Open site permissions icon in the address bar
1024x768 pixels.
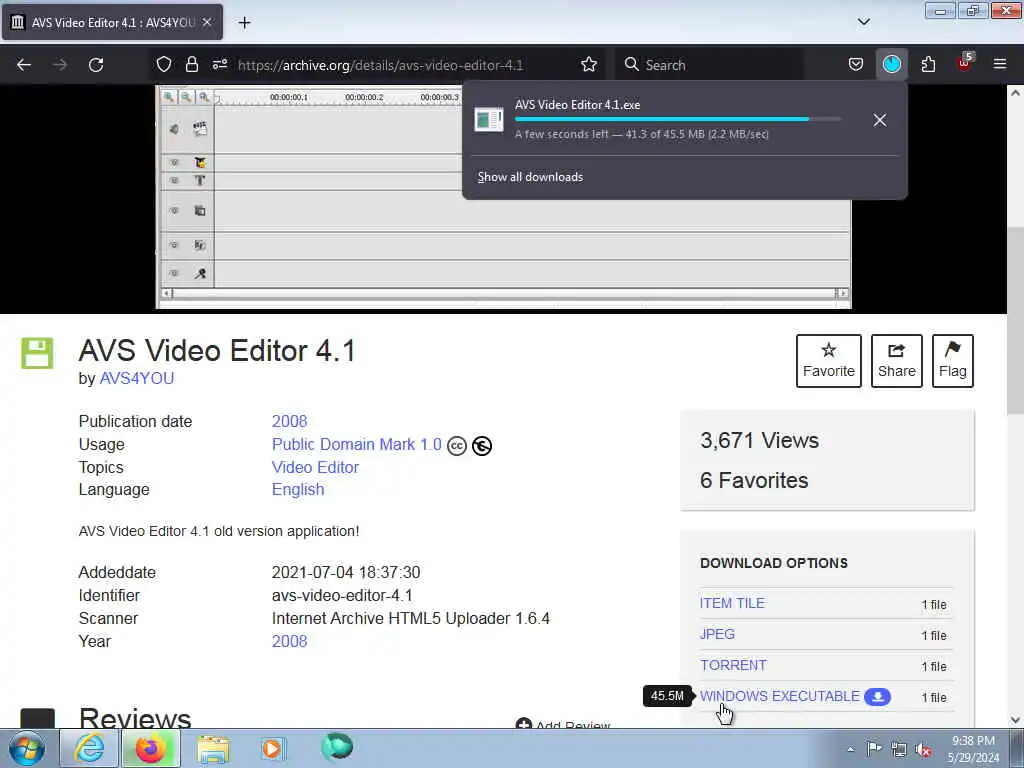pyautogui.click(x=219, y=65)
